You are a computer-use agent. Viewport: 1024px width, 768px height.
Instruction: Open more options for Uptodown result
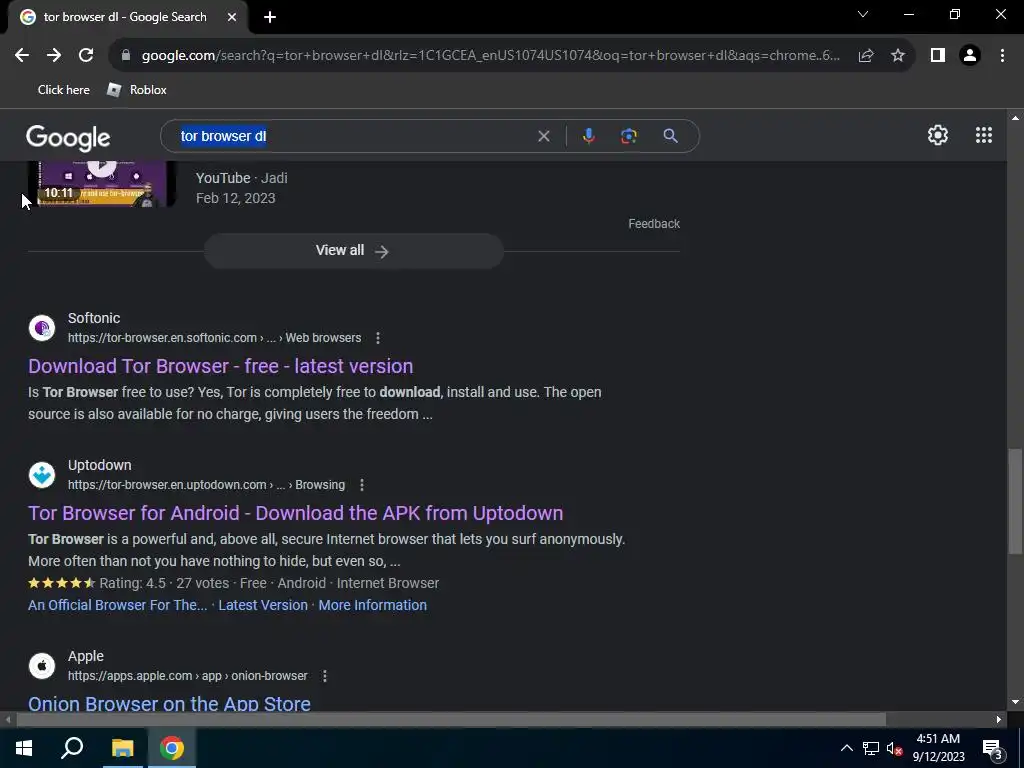click(x=361, y=485)
